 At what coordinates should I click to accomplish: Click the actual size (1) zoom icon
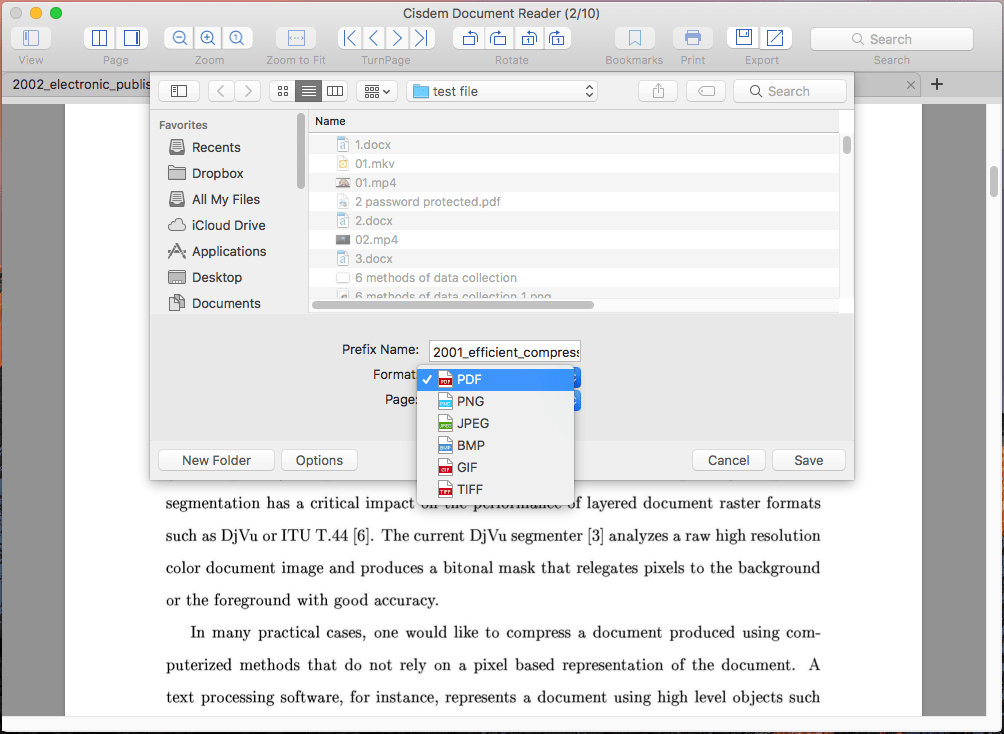click(237, 38)
